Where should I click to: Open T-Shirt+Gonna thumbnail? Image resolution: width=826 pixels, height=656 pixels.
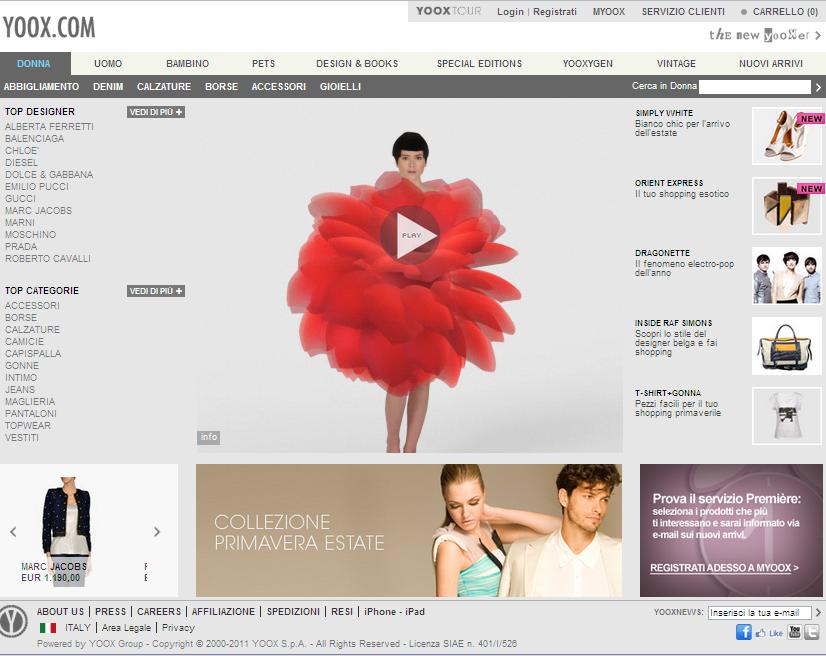coord(786,416)
